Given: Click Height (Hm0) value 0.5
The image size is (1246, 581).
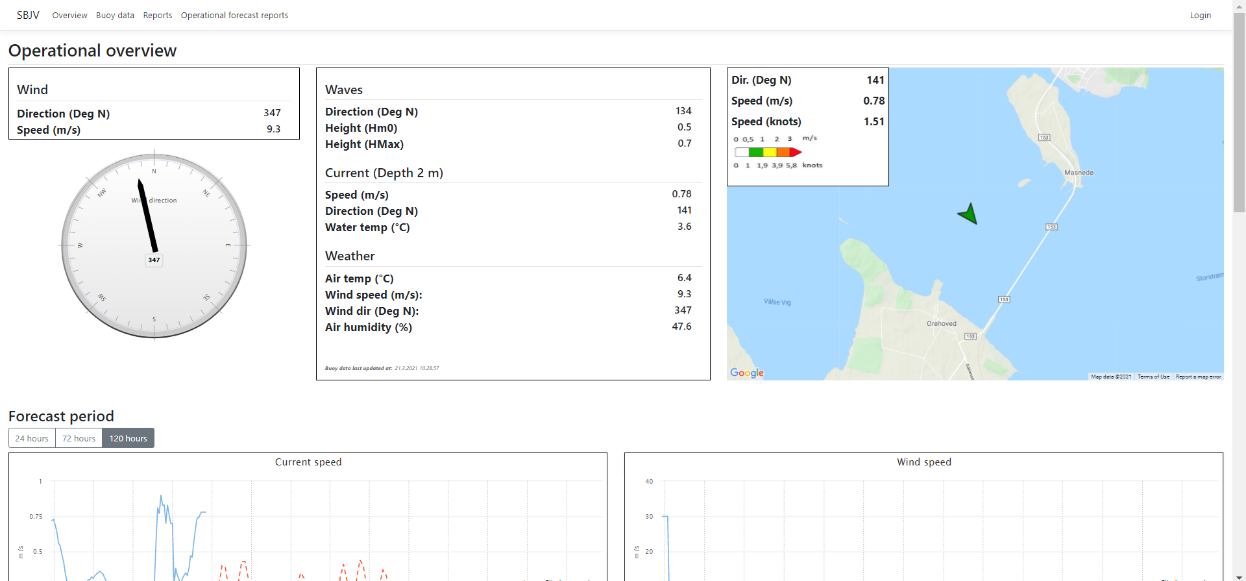Looking at the screenshot, I should coord(684,127).
